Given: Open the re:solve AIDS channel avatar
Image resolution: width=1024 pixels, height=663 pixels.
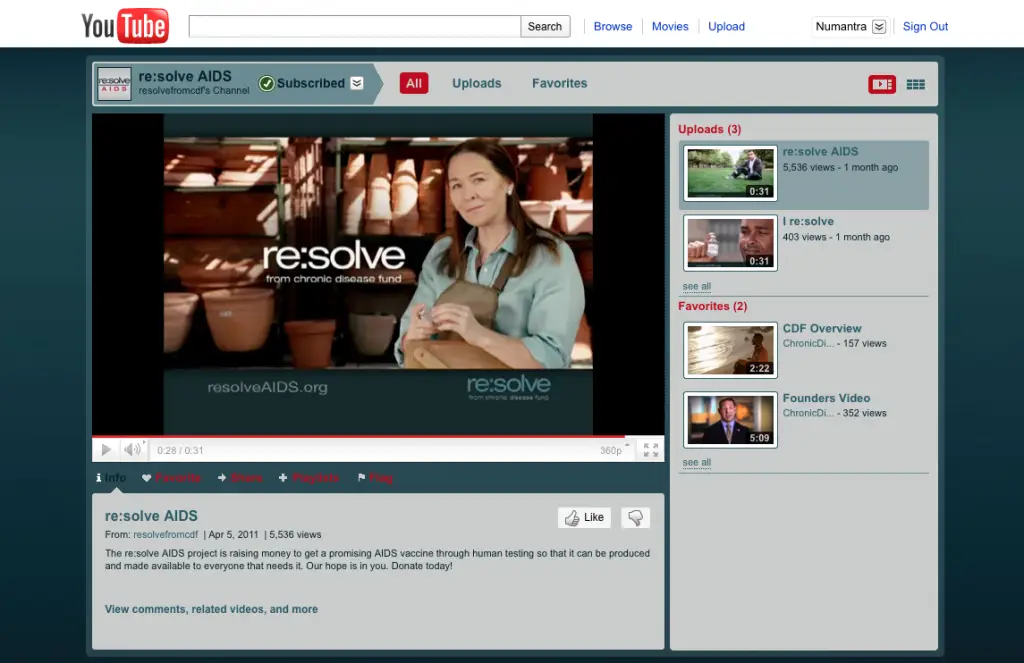Looking at the screenshot, I should coord(114,84).
